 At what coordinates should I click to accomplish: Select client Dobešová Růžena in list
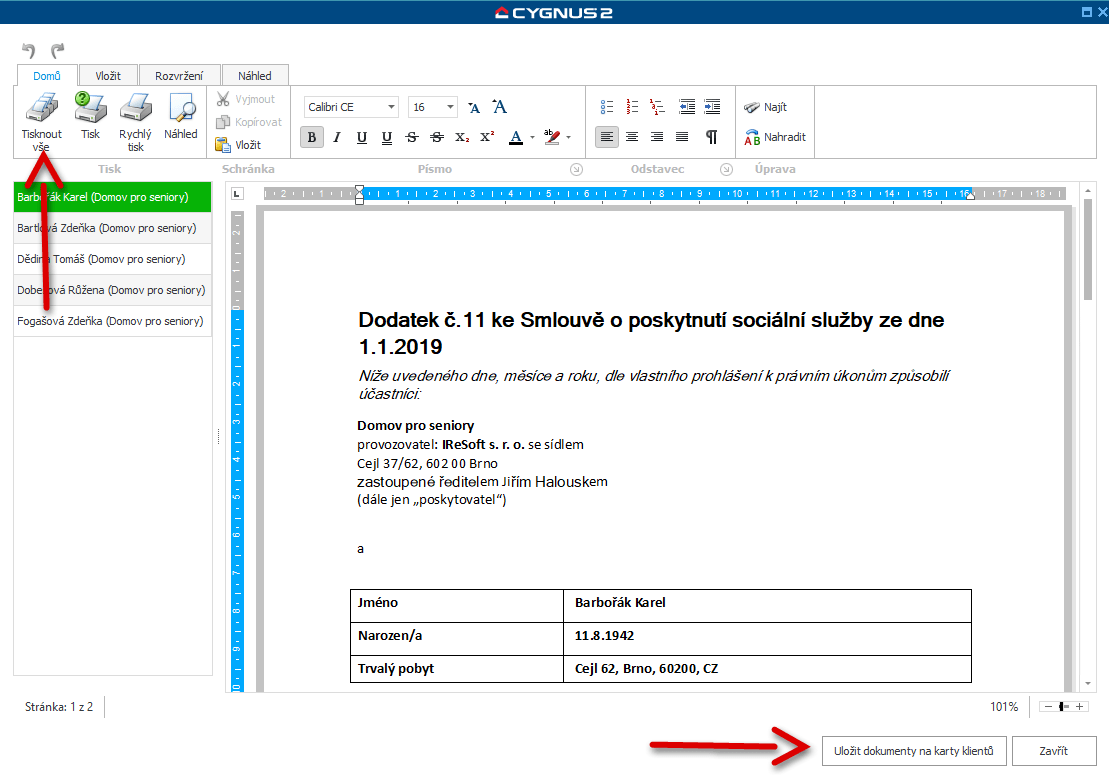point(112,290)
